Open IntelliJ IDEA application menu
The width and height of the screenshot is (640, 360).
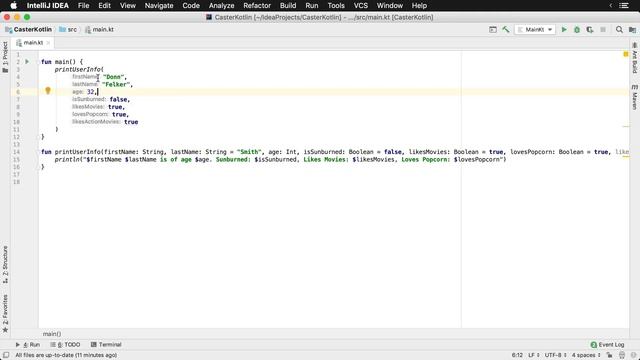pos(47,6)
